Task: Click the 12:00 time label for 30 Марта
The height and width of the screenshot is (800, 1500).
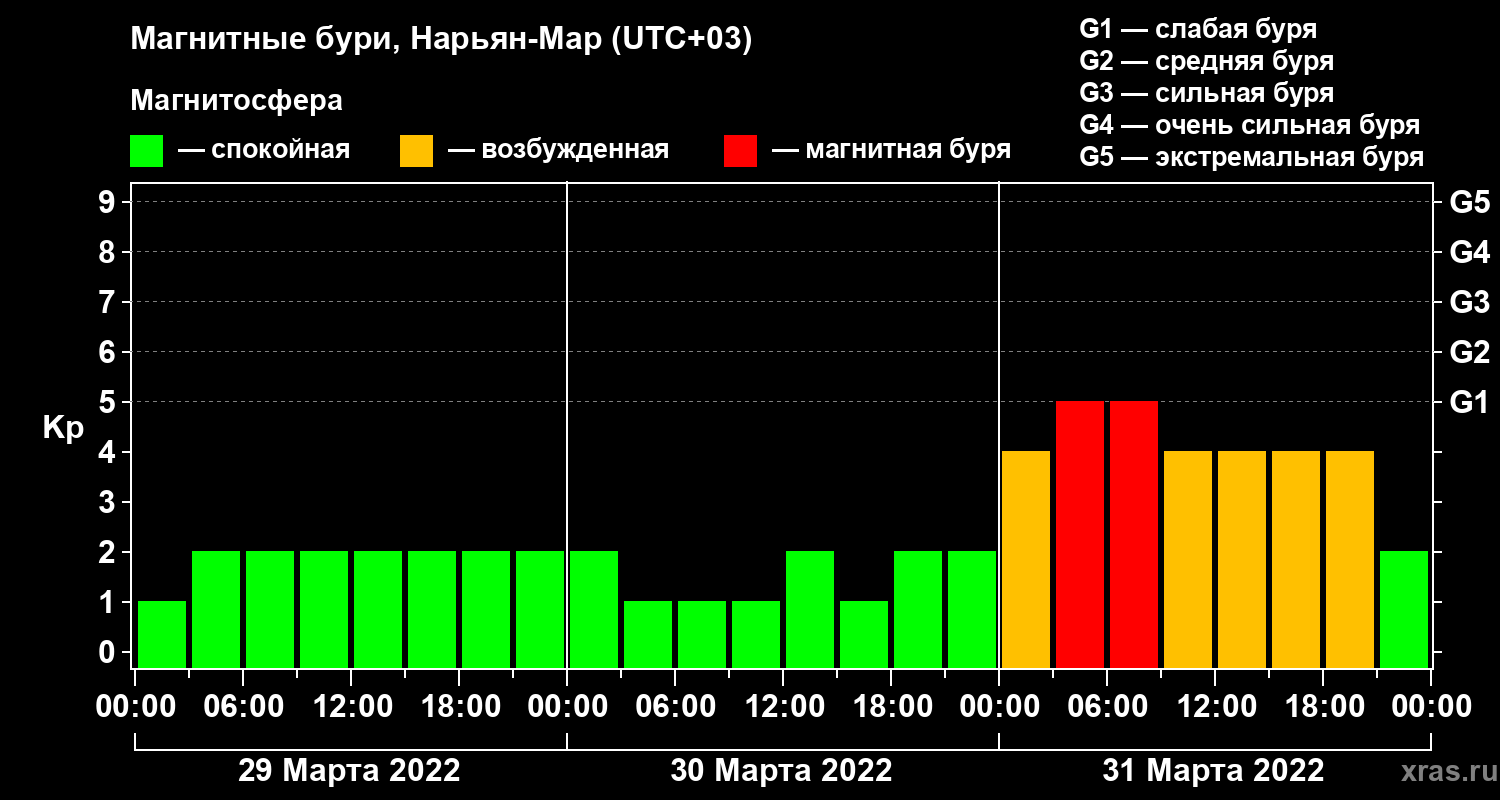Action: click(x=783, y=707)
